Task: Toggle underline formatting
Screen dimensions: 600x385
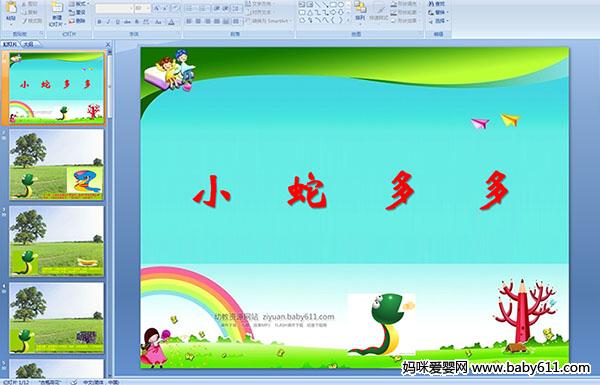Action: tap(117, 22)
